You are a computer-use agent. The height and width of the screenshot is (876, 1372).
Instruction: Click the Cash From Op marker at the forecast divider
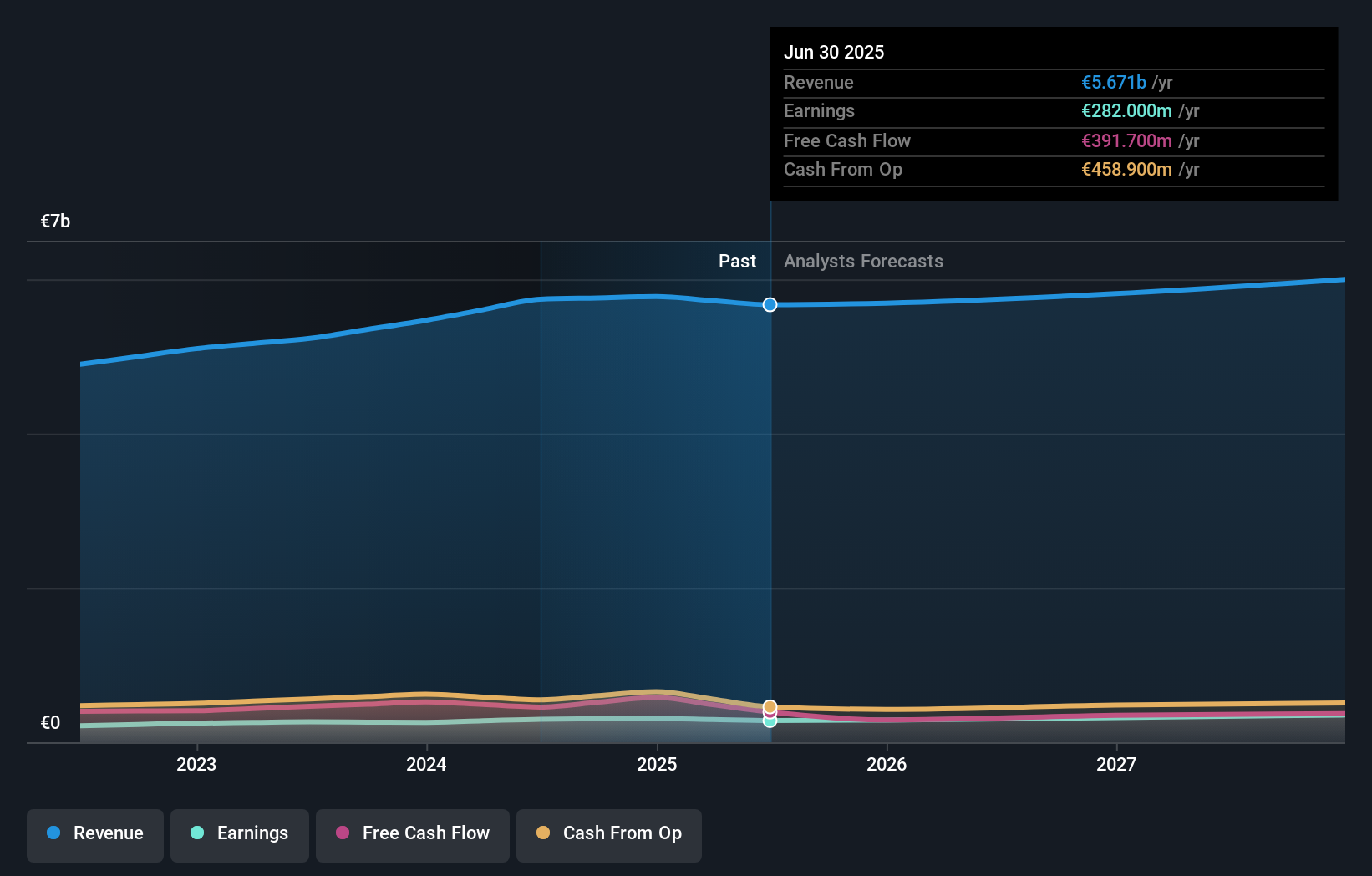(769, 706)
